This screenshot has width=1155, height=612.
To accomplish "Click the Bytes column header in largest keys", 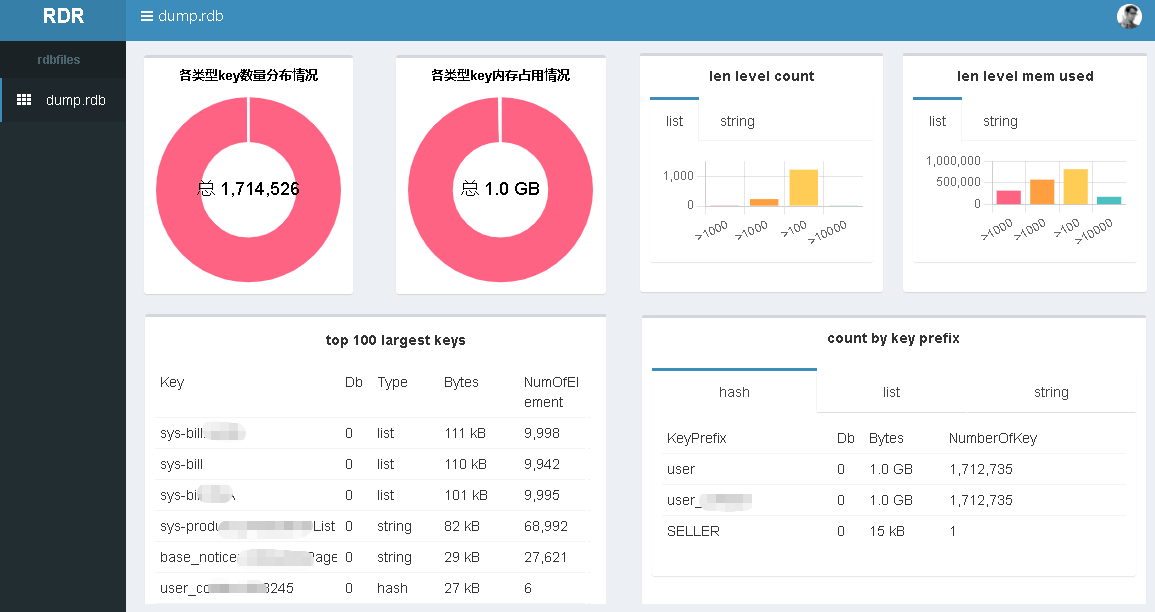I will 461,382.
